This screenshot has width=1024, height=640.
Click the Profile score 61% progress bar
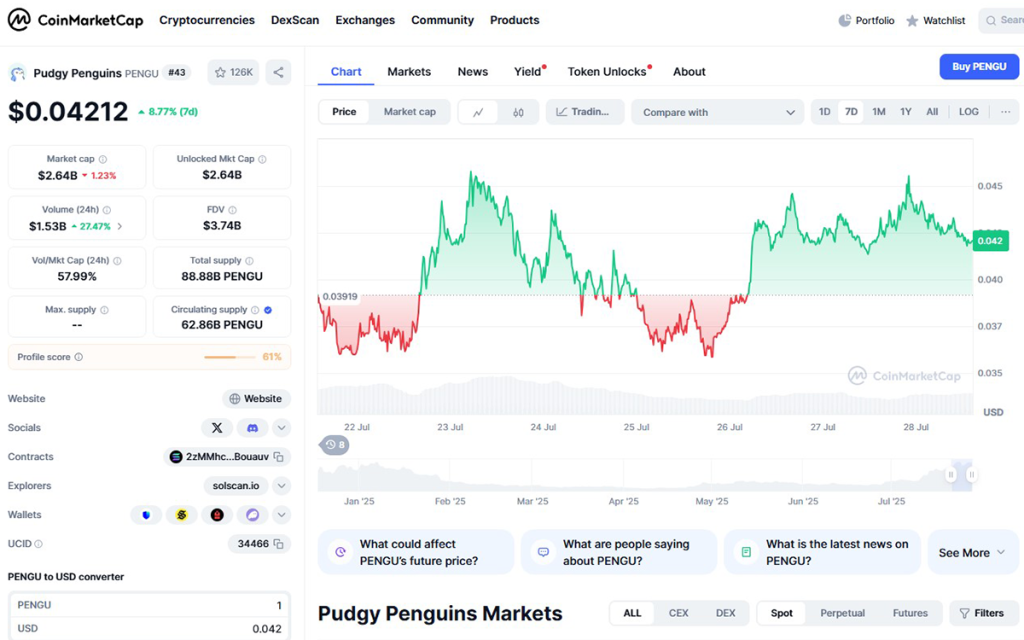(230, 357)
